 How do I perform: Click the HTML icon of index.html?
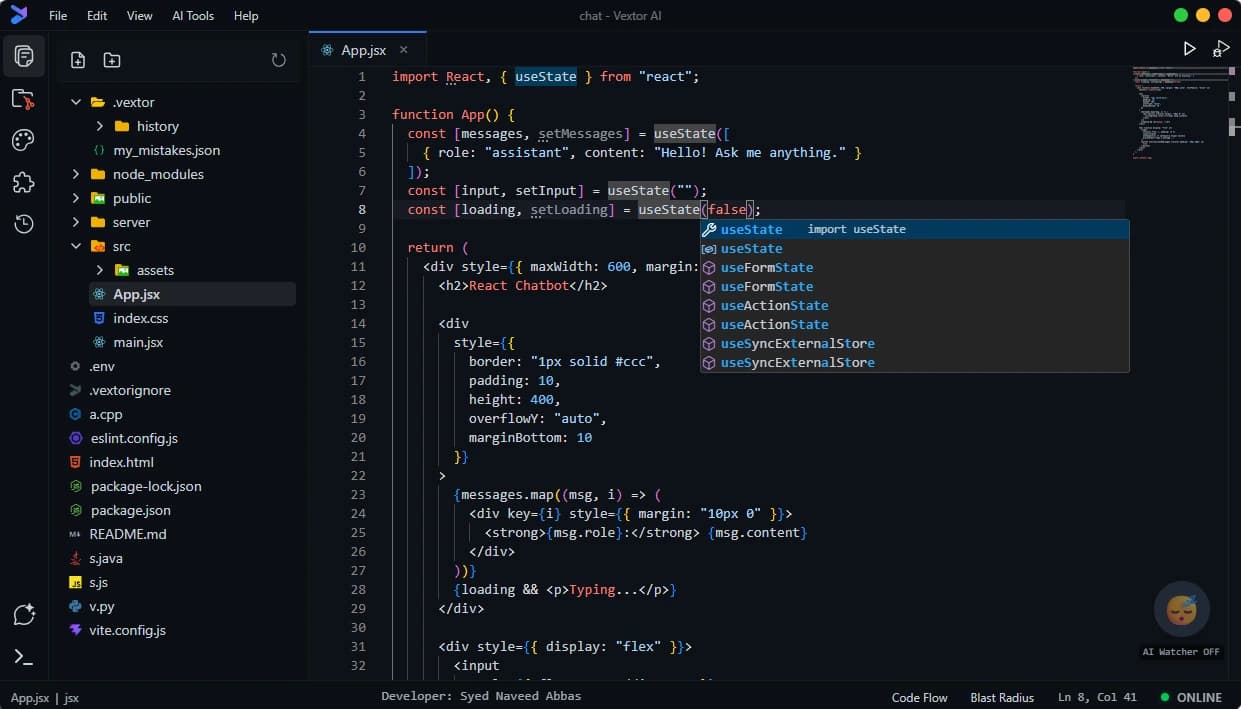(x=75, y=462)
